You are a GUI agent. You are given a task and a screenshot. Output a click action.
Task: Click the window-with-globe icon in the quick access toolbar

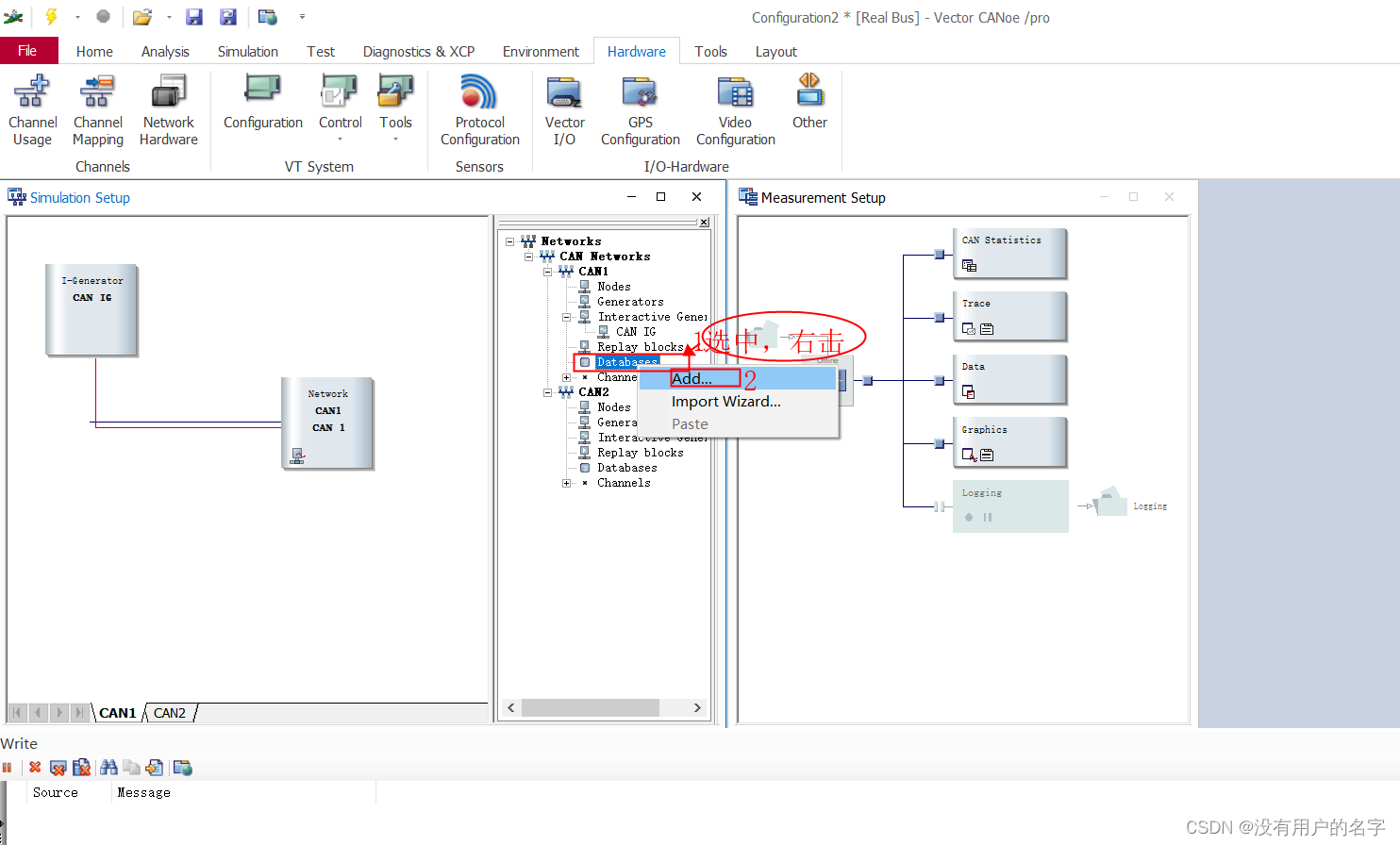click(268, 16)
